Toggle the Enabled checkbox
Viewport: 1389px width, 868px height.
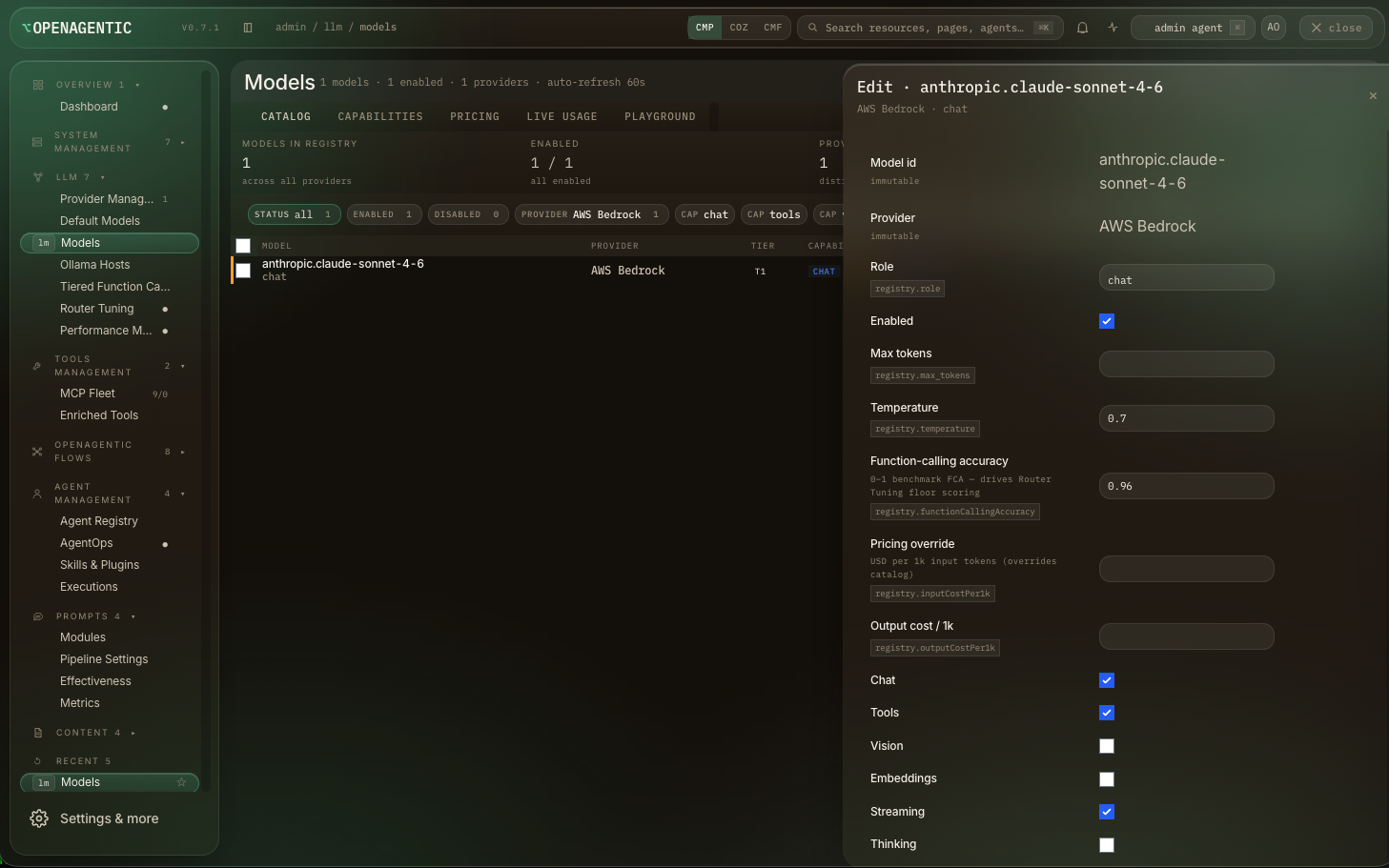(1107, 321)
